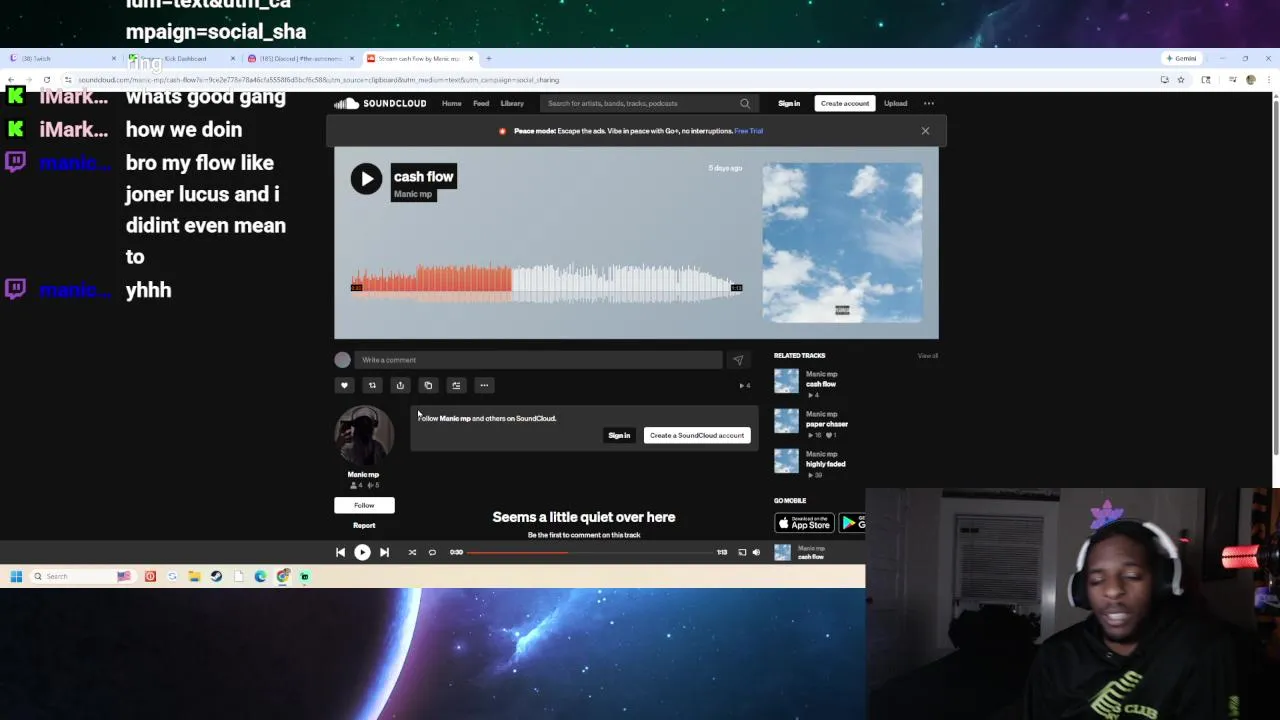Seek on the bottom player progress bar
This screenshot has width=1280, height=720.
pos(590,552)
